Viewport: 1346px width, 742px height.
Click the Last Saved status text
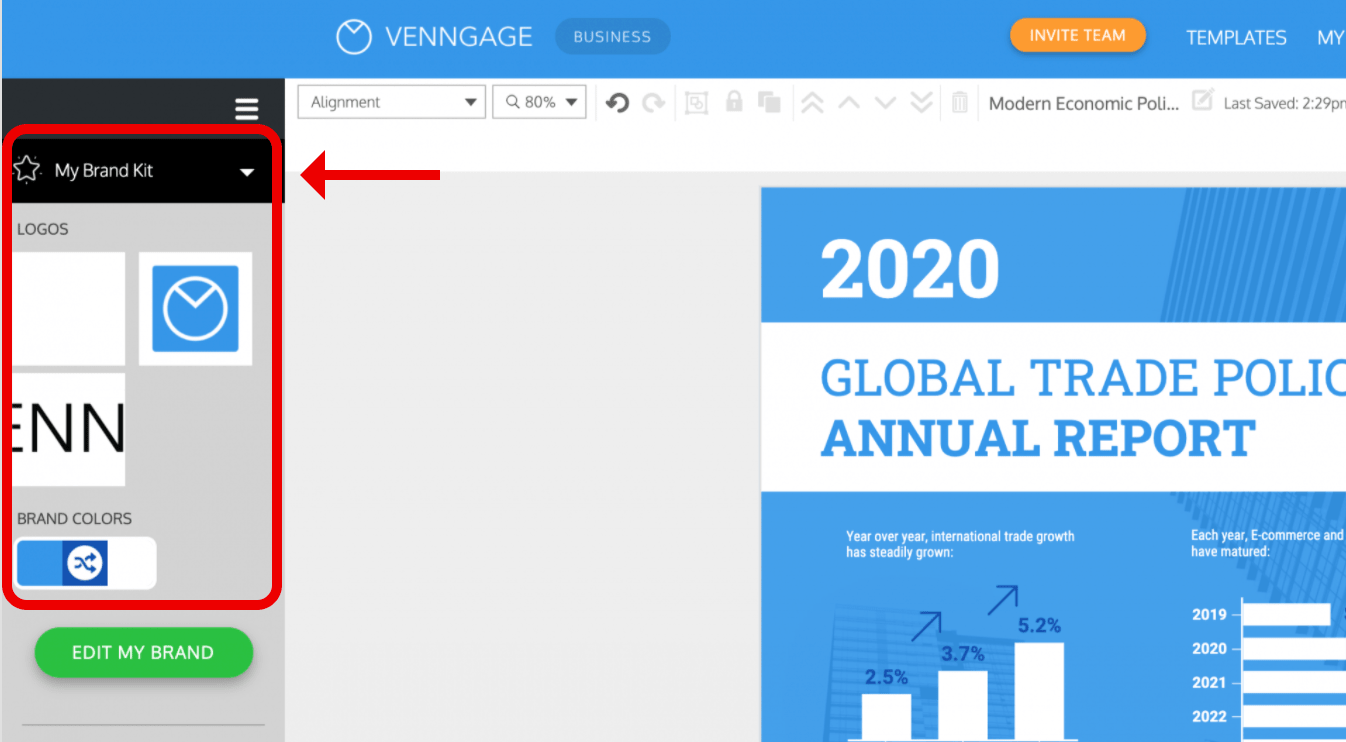(x=1284, y=103)
